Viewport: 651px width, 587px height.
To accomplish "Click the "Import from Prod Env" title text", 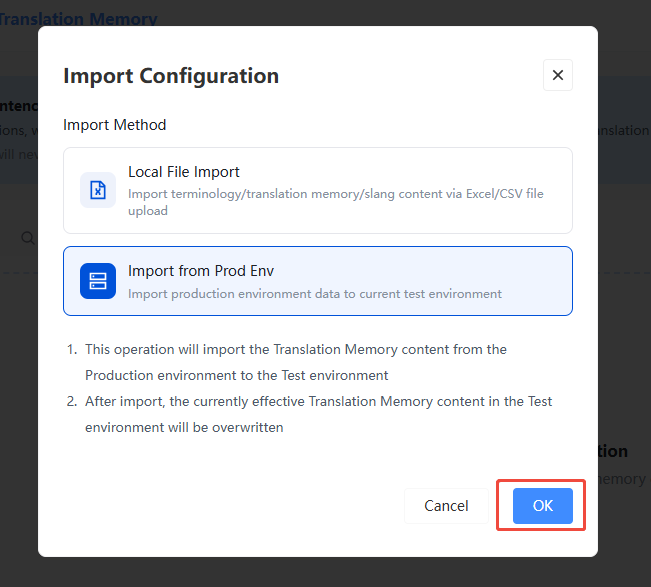I will pos(201,271).
